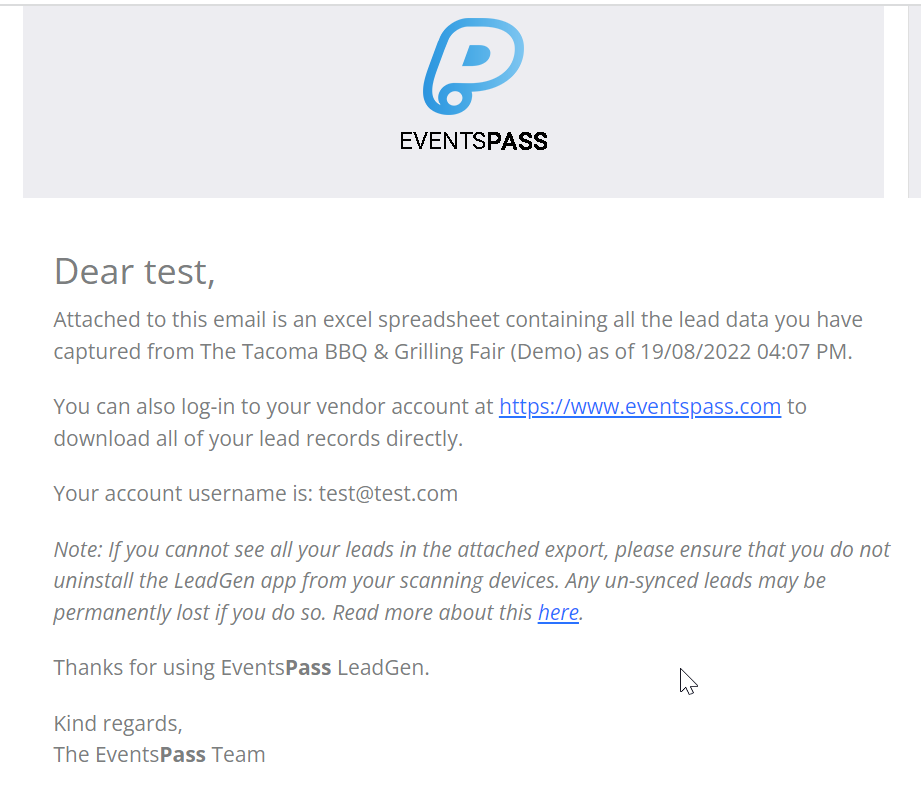
Task: Click 'The EventsPass Team' signature line
Action: [x=159, y=755]
